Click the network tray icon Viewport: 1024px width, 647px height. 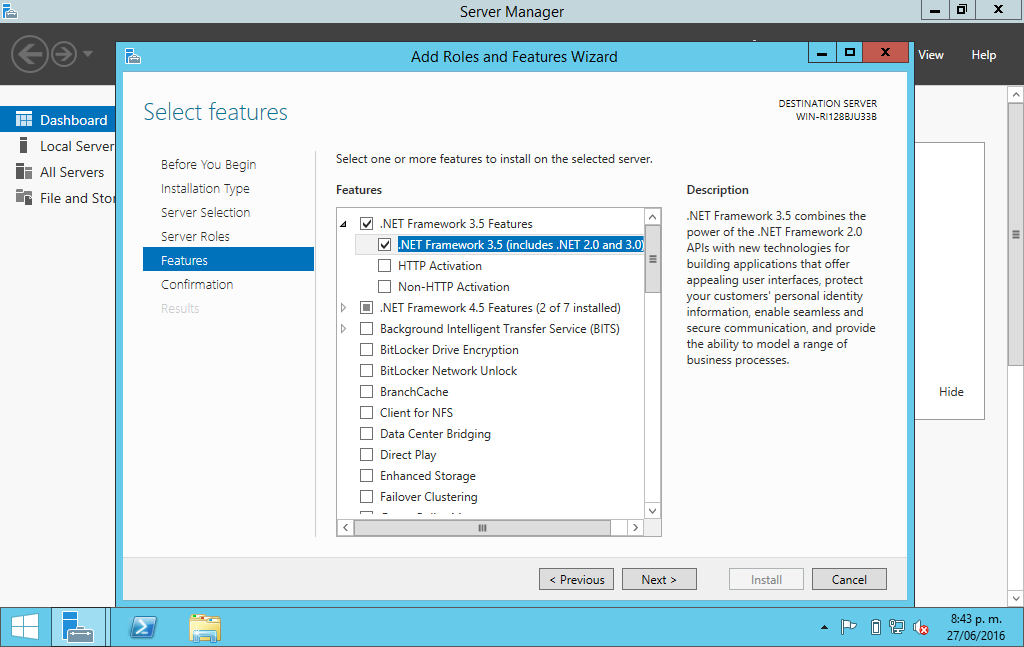(x=897, y=627)
